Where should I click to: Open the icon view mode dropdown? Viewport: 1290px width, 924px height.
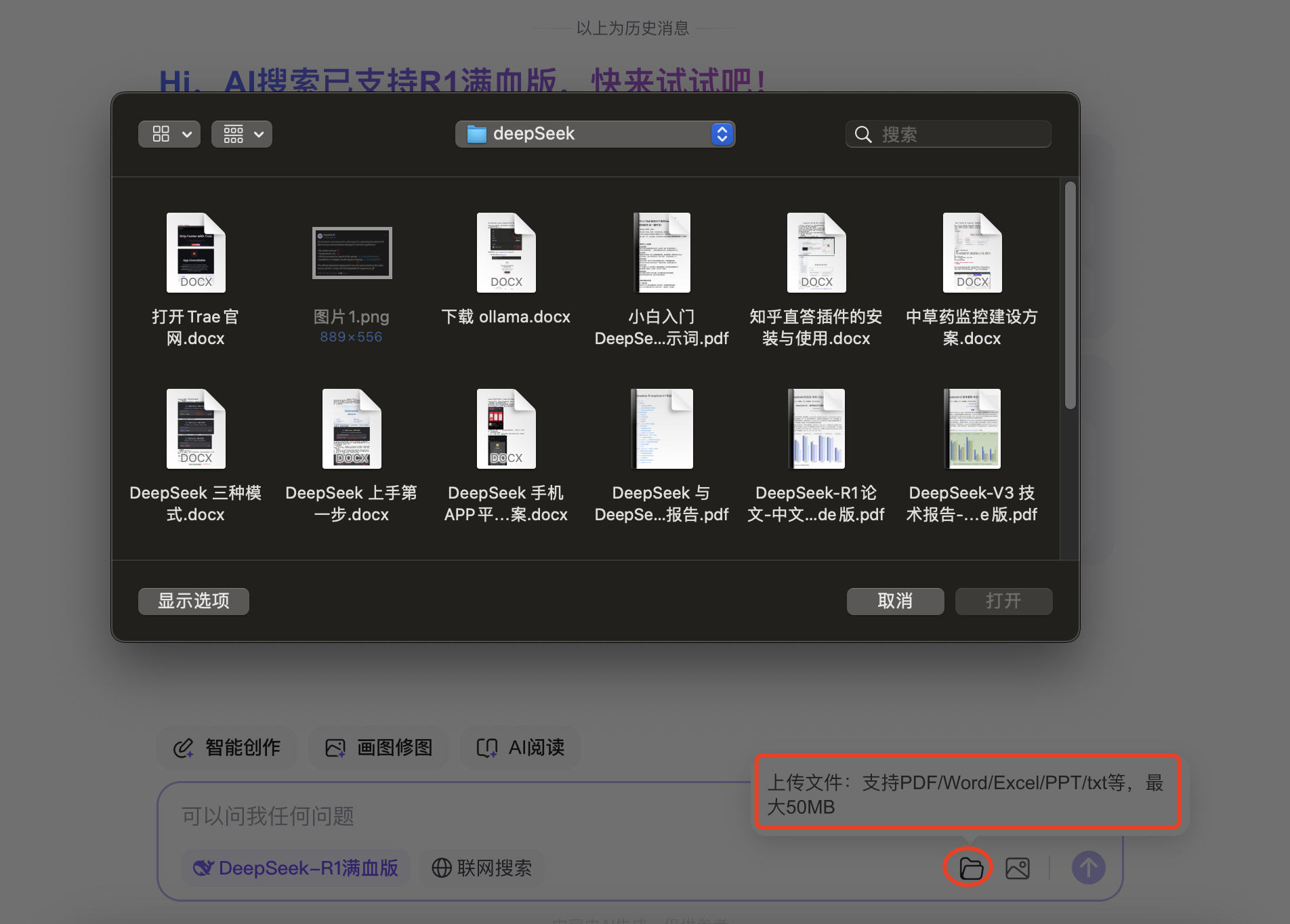tap(169, 134)
